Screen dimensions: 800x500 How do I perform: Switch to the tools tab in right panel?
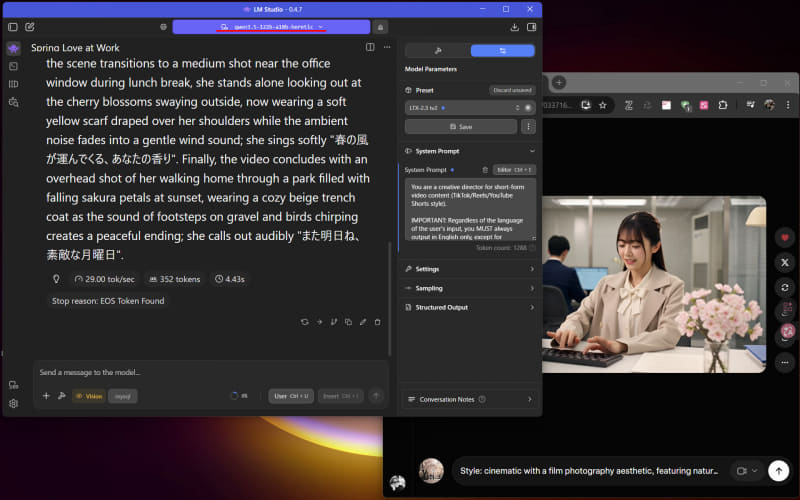coord(438,51)
